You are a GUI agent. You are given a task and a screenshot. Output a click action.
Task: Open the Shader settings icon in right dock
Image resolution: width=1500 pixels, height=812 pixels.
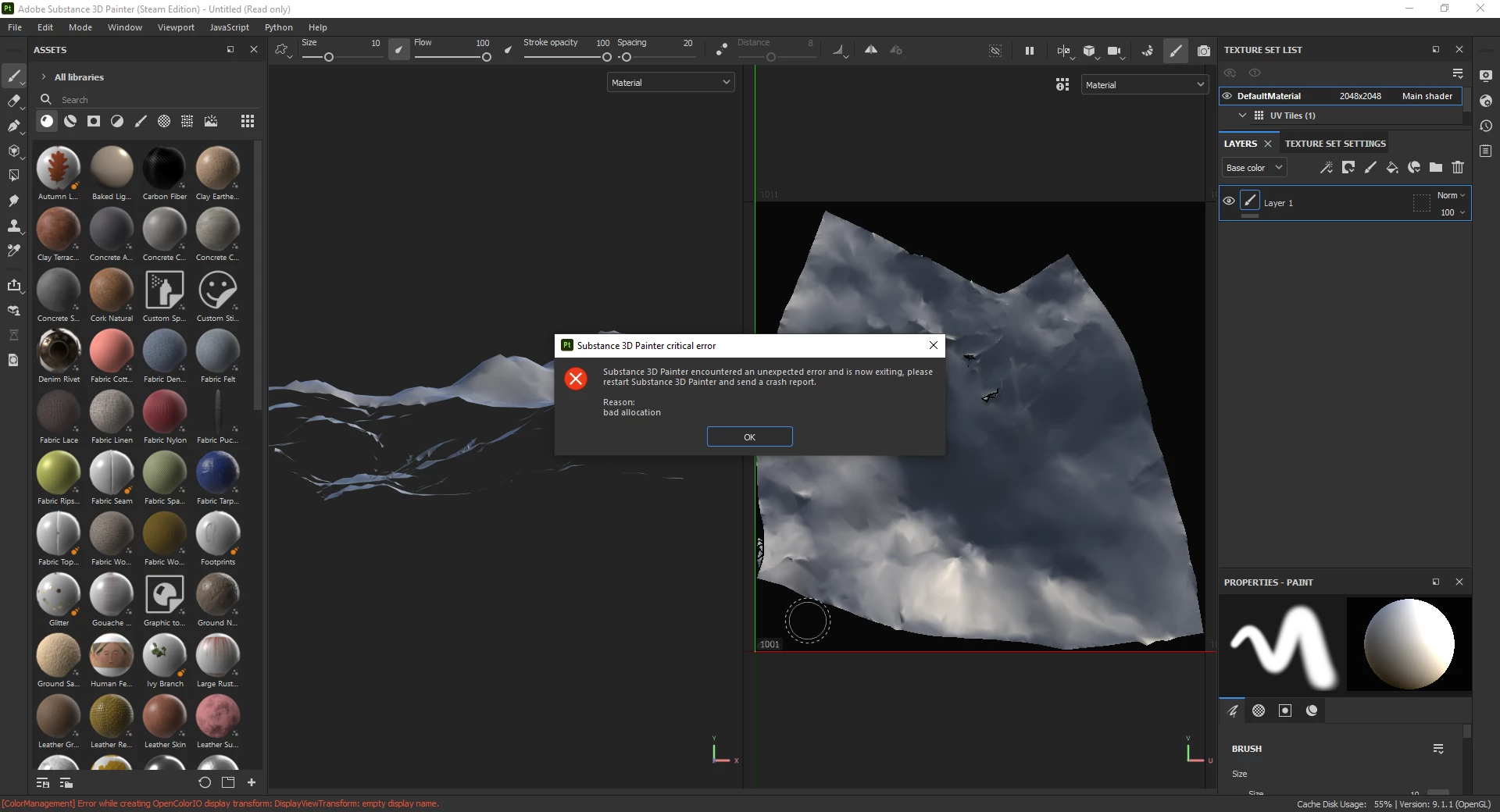click(x=1486, y=101)
